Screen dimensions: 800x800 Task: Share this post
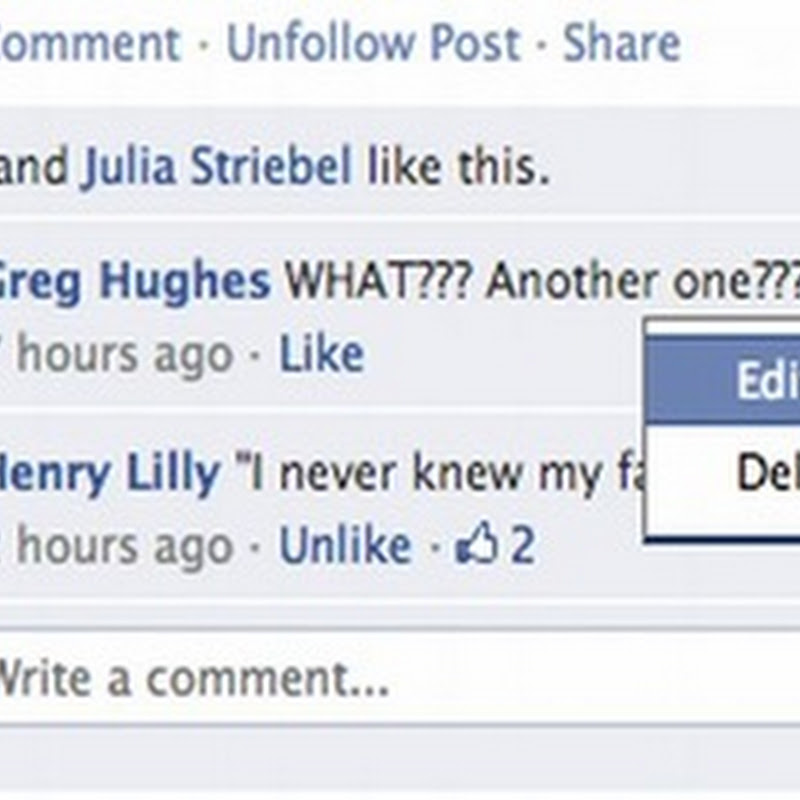click(x=621, y=43)
